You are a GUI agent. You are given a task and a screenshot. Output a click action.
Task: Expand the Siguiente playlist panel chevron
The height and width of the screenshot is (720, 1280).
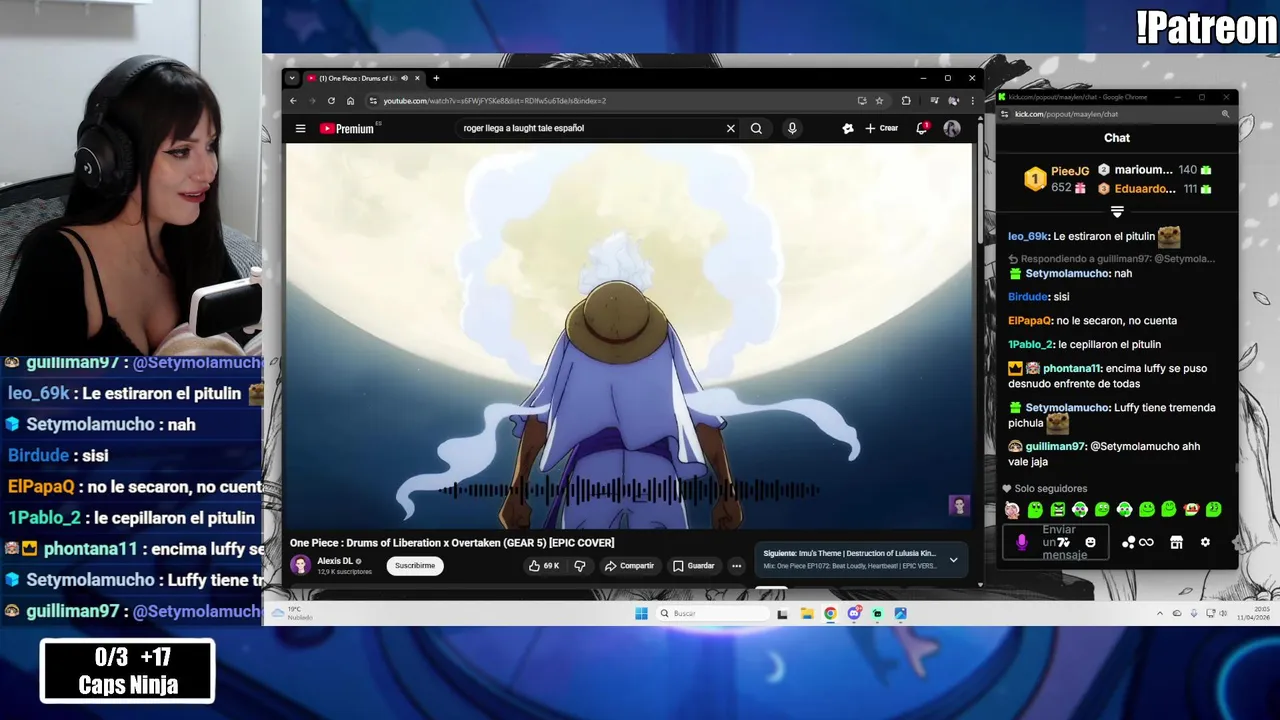pos(953,560)
